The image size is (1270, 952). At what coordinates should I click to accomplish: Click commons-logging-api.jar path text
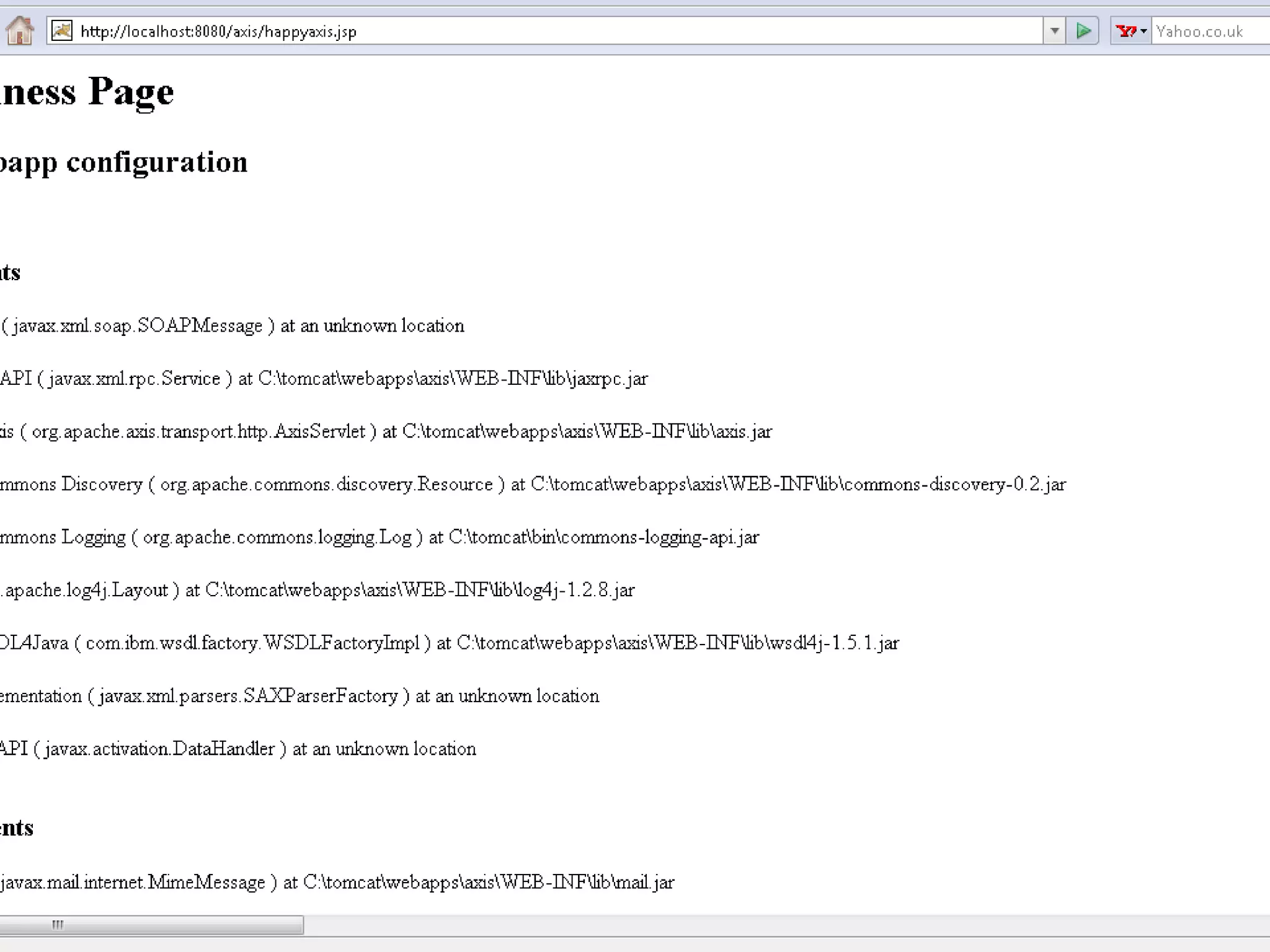tap(604, 537)
